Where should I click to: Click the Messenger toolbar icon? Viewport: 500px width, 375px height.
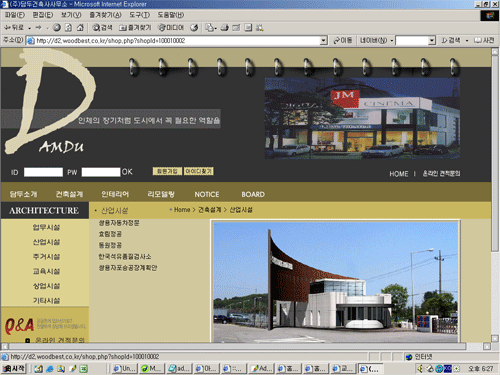(260, 28)
